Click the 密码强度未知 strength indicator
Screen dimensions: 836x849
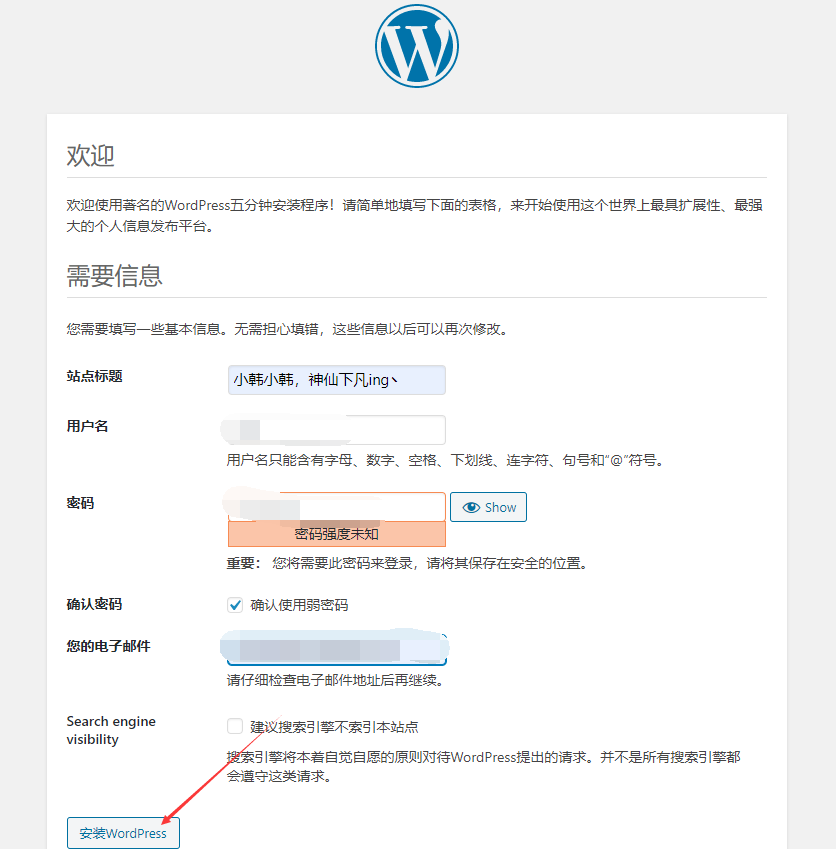[337, 534]
